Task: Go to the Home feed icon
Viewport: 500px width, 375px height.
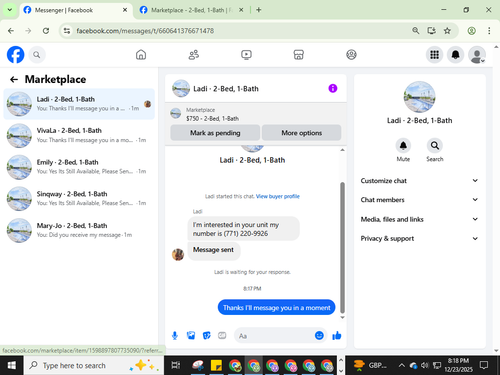Action: 141,55
